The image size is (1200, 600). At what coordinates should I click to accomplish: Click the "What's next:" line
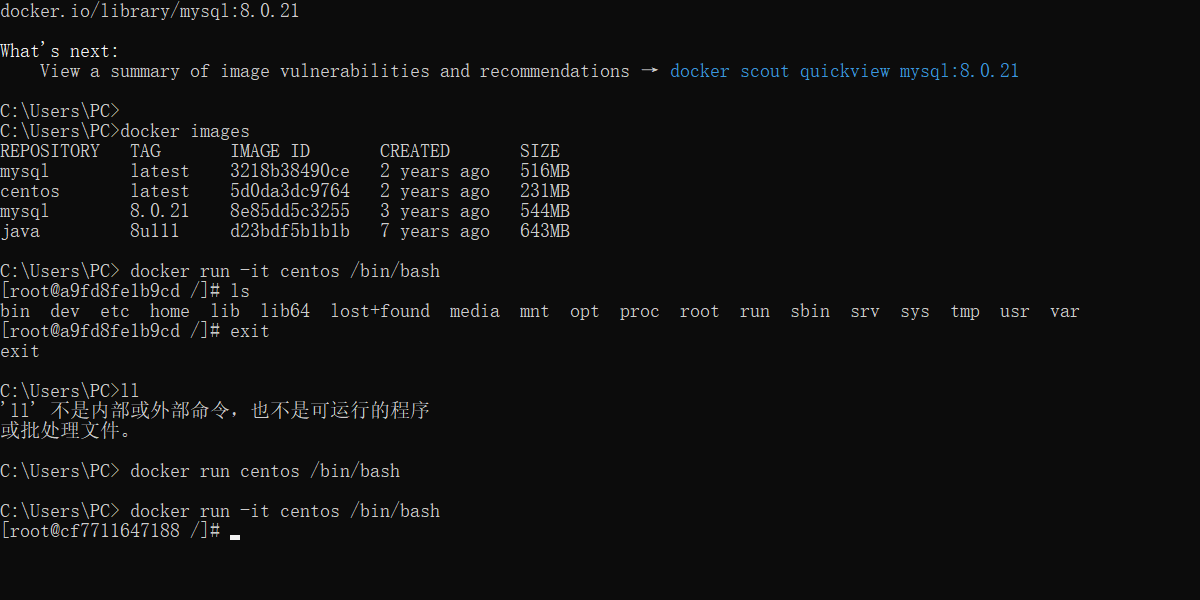pos(60,51)
